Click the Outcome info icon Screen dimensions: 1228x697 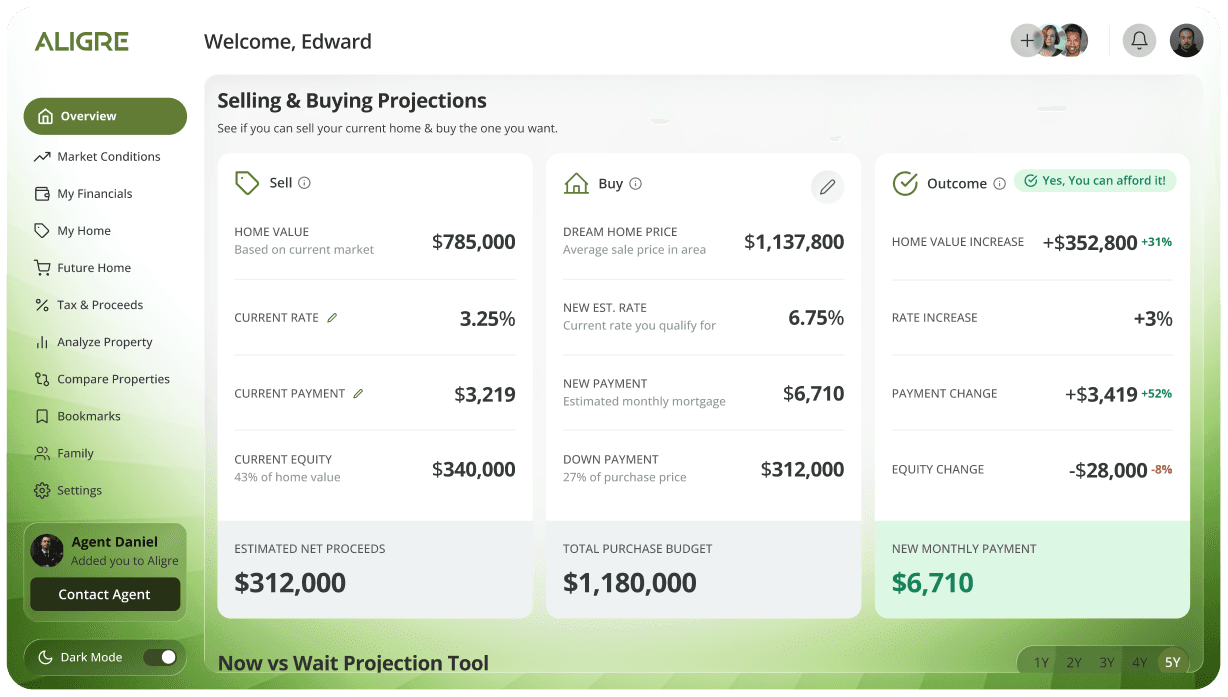tap(999, 184)
